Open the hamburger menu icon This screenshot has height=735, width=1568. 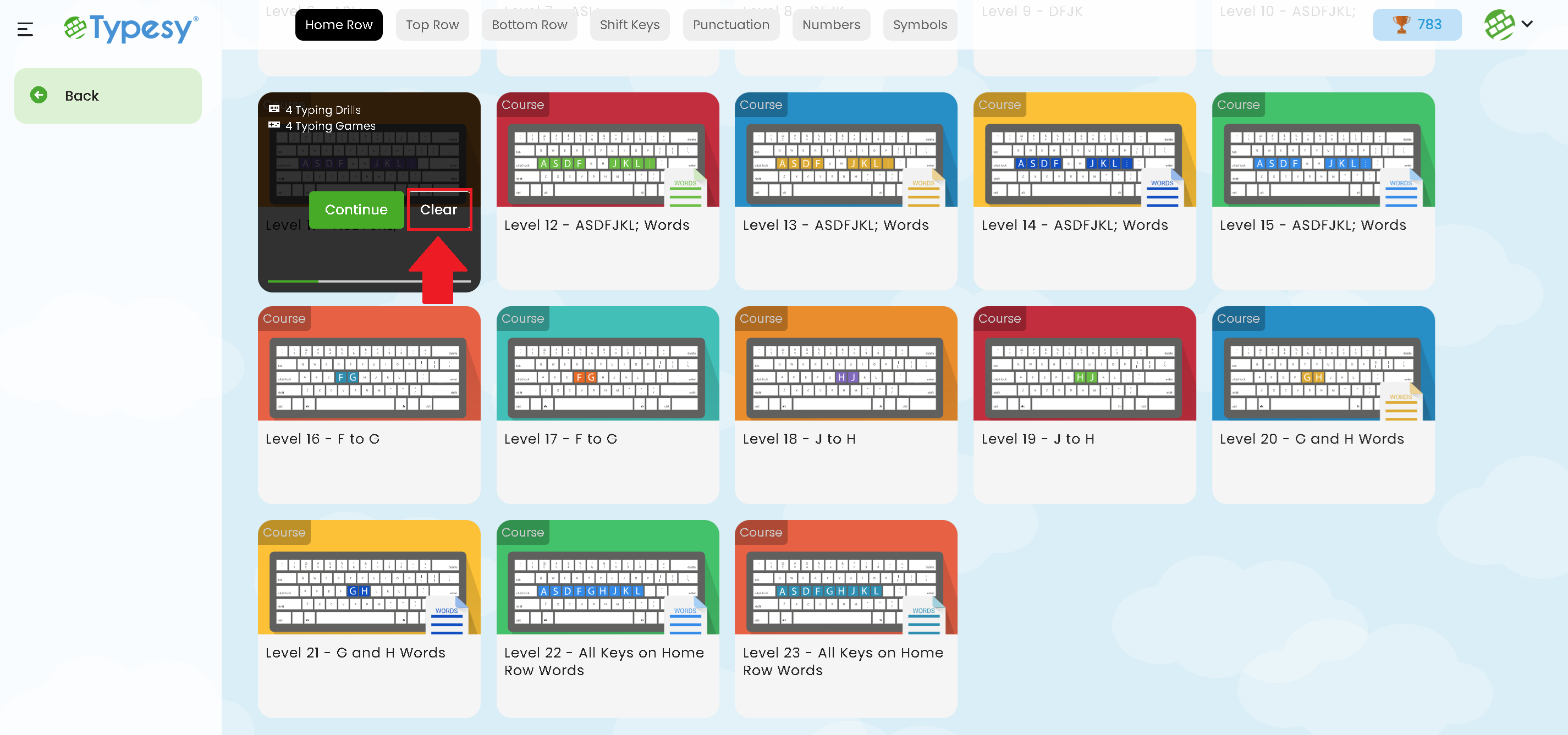[25, 29]
